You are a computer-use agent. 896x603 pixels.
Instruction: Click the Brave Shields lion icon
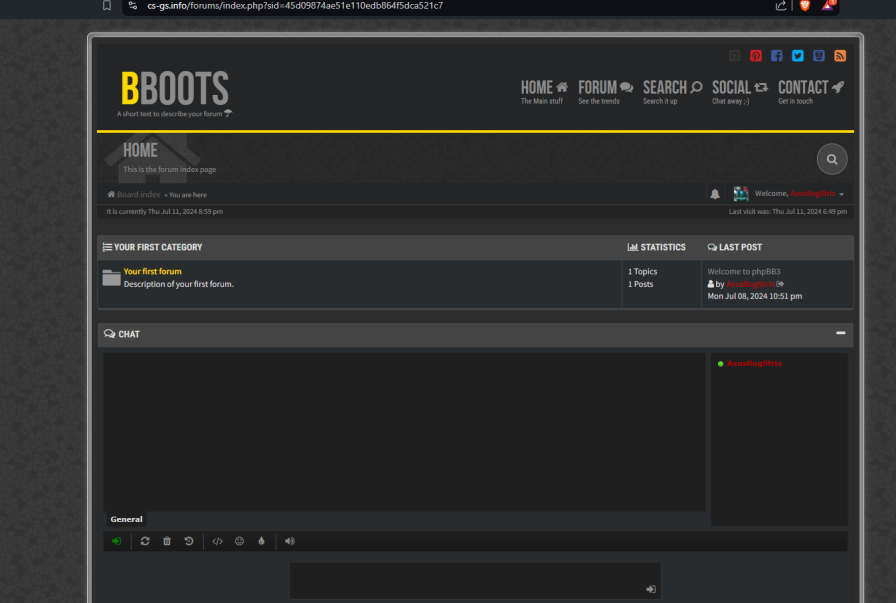(x=805, y=6)
